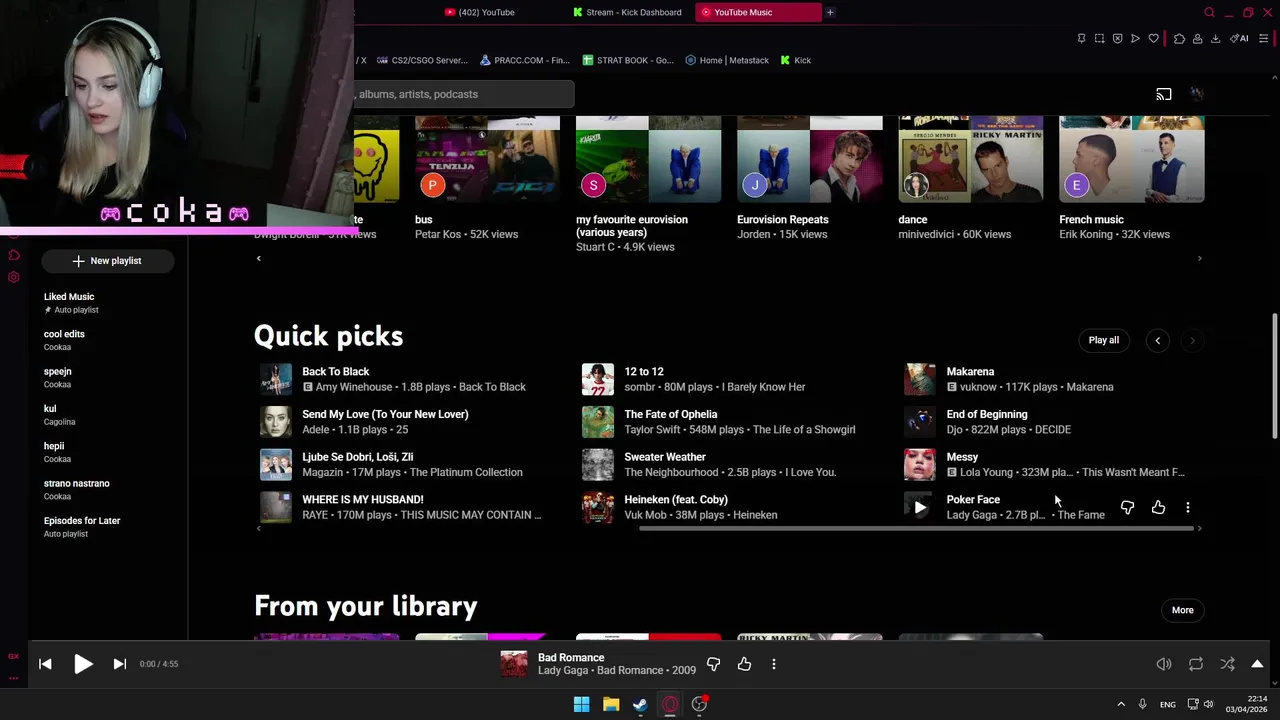1280x720 pixels.
Task: Open the Eurovision Repeats playlist thumbnail
Action: click(810, 159)
